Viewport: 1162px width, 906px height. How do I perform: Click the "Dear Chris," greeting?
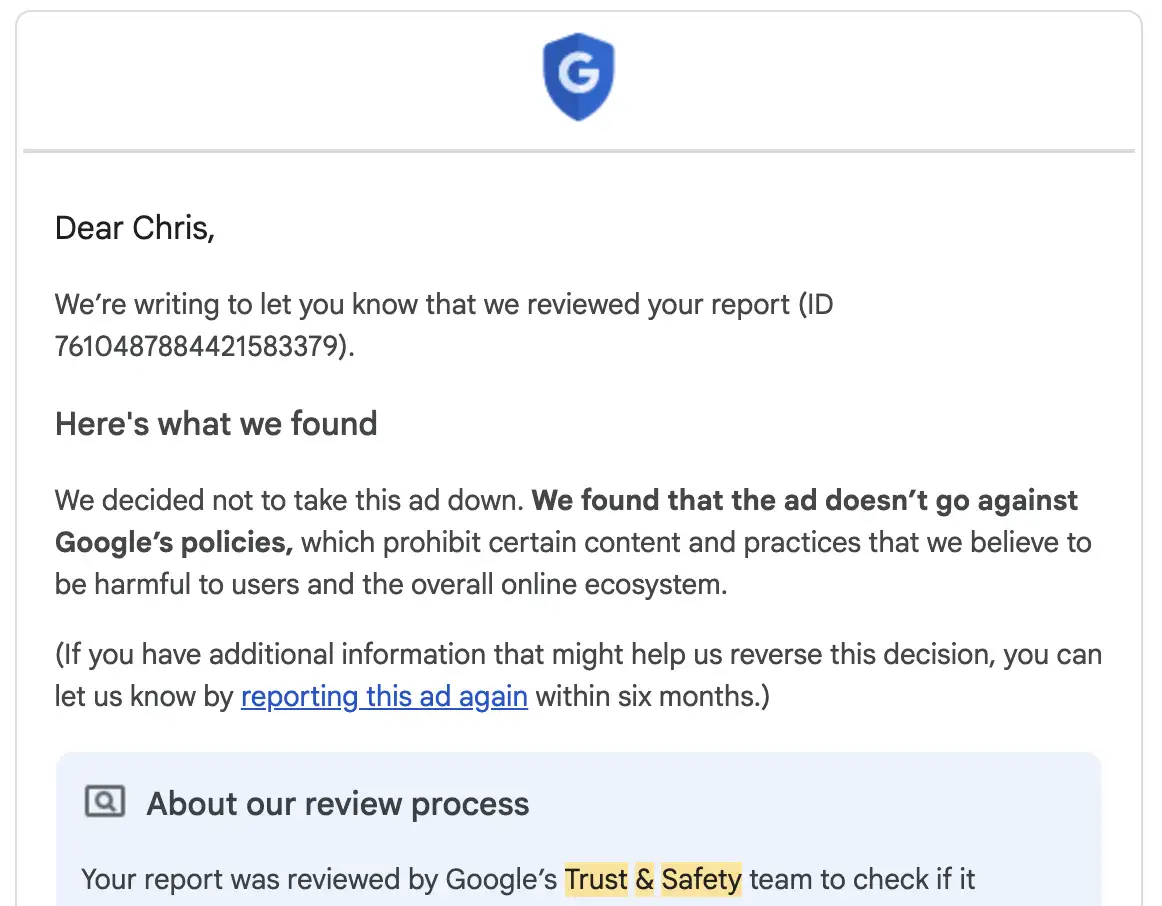tap(135, 228)
